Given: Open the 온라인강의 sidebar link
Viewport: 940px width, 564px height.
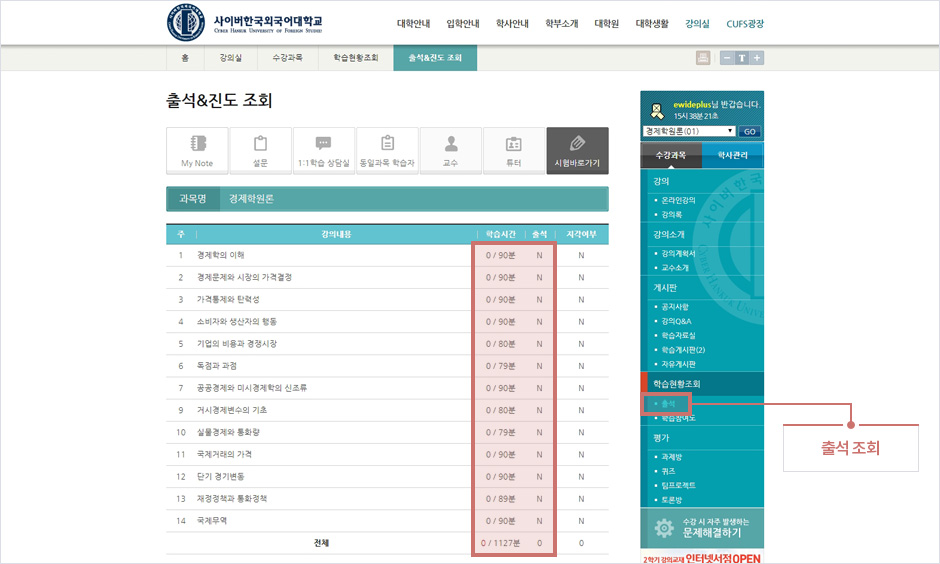Looking at the screenshot, I should 677,200.
